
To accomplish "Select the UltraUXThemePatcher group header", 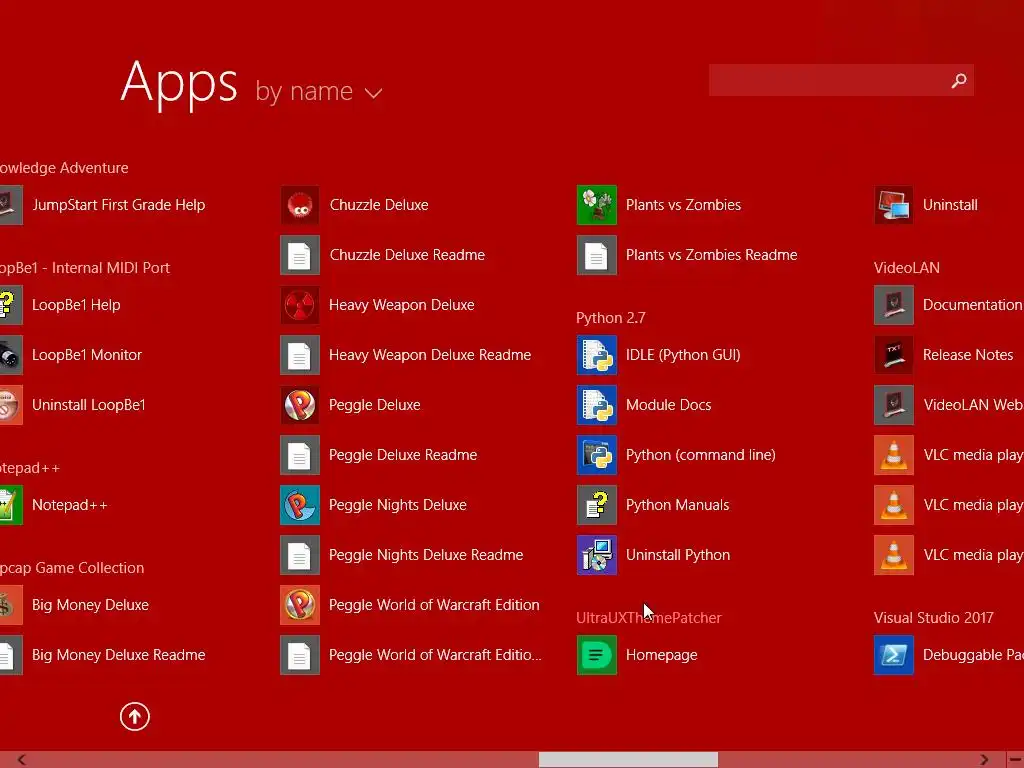I will pos(648,618).
